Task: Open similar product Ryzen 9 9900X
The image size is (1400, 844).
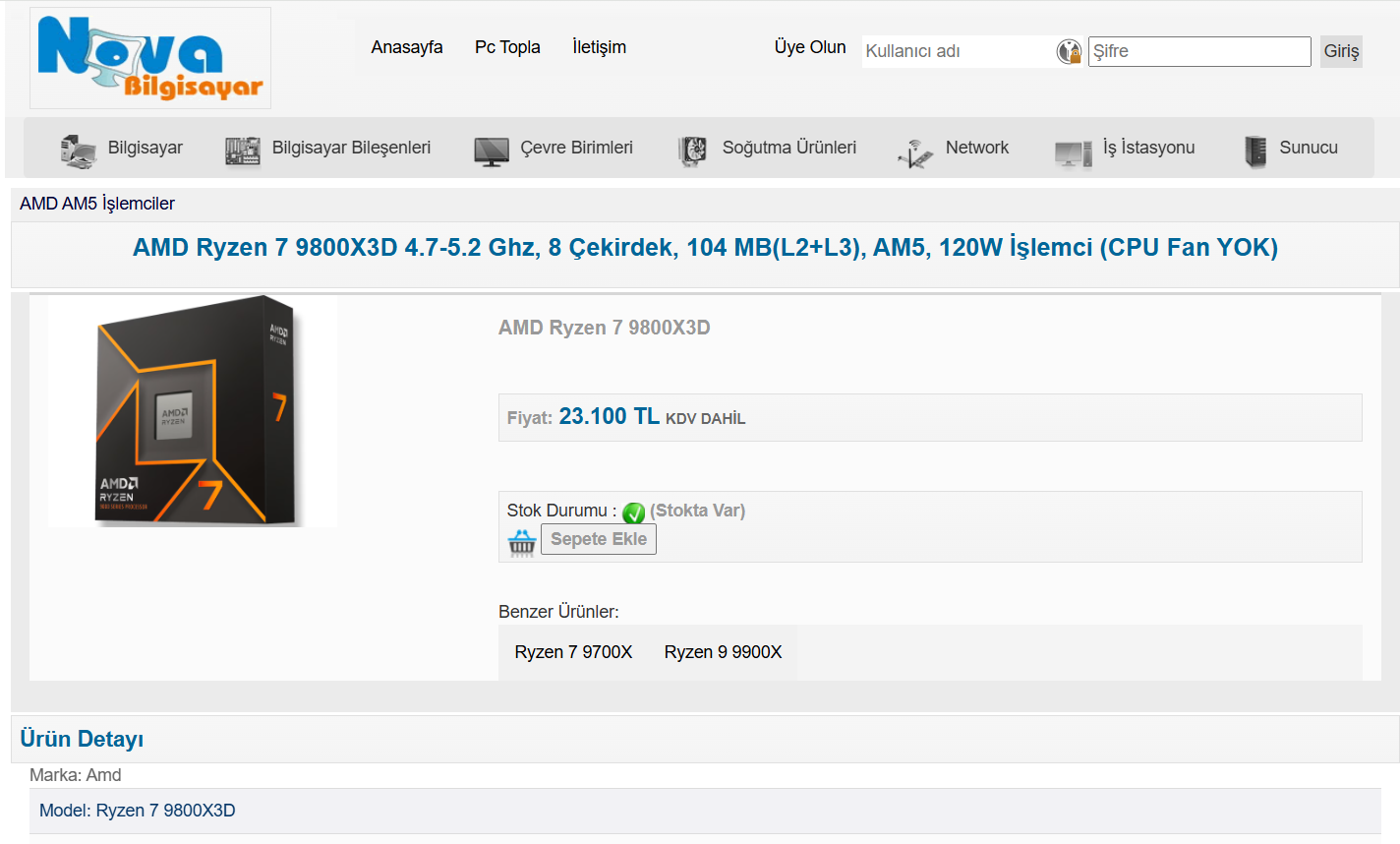Action: [723, 652]
